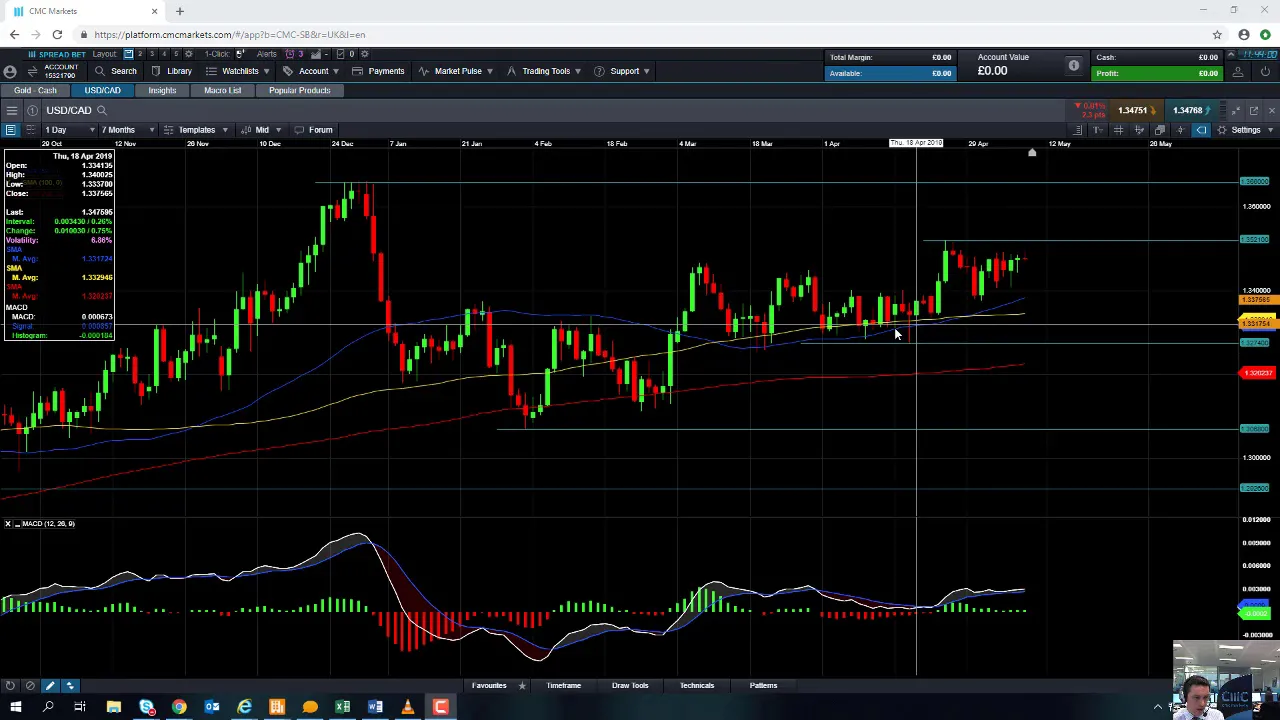1280x720 pixels.
Task: Collapse the account summary bar arrow
Action: 1231,54
